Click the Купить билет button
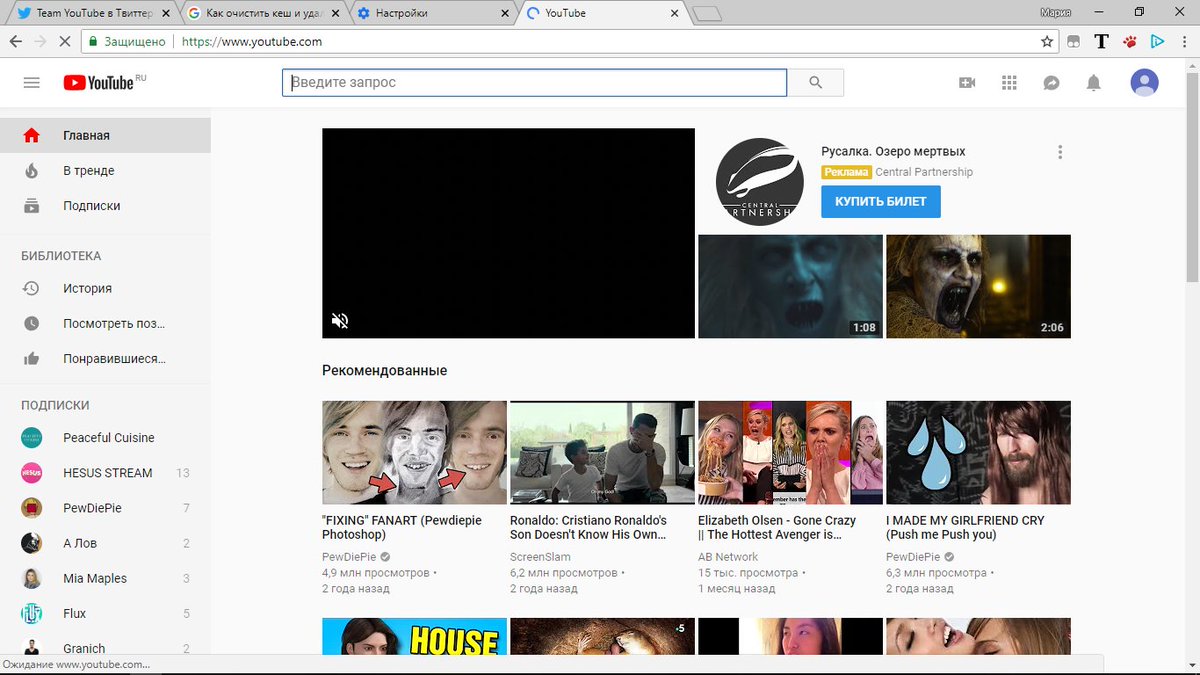The width and height of the screenshot is (1200, 675). (881, 201)
